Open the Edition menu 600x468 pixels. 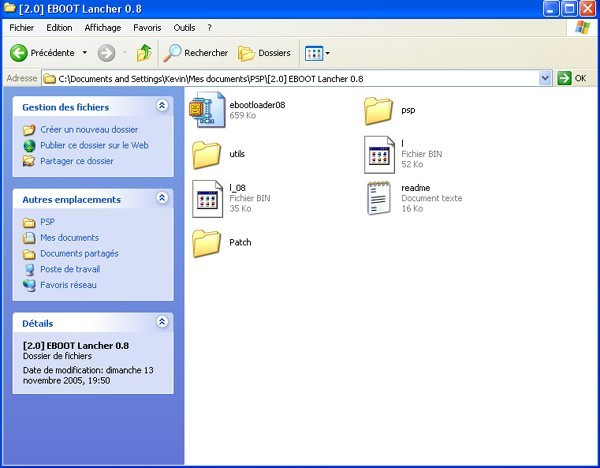[59, 28]
